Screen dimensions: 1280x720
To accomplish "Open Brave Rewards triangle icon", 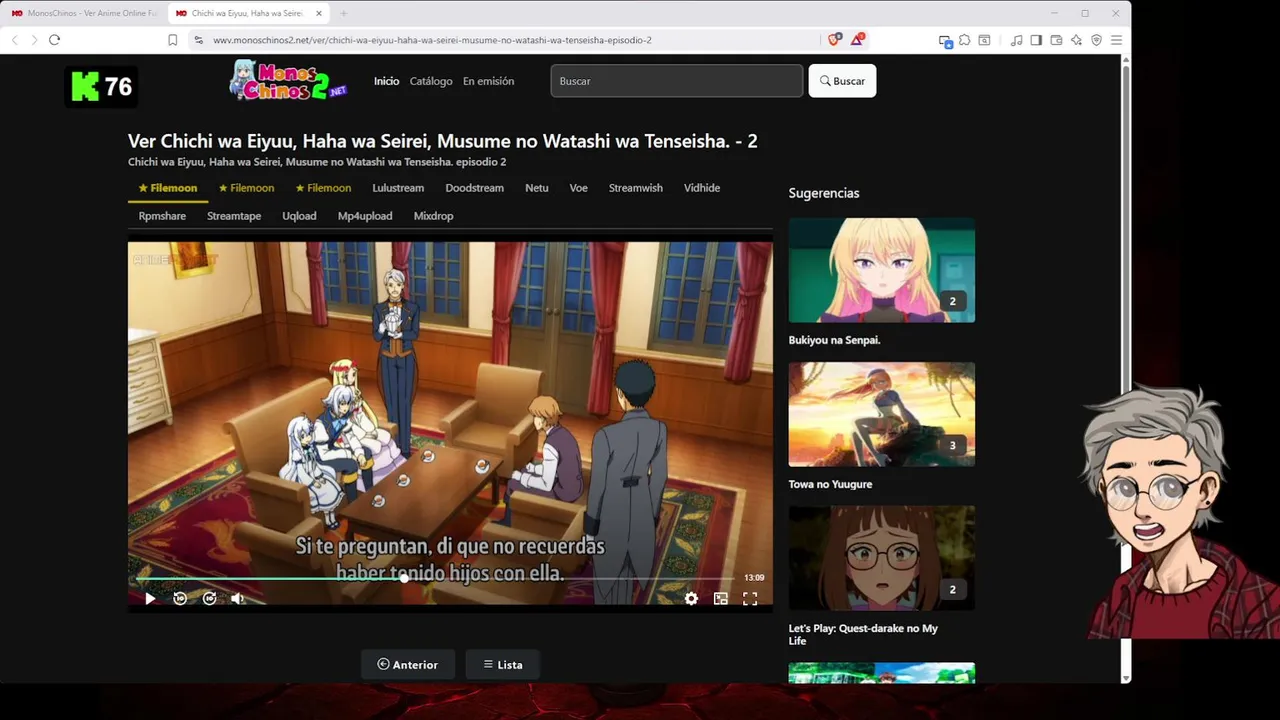I will (x=857, y=39).
